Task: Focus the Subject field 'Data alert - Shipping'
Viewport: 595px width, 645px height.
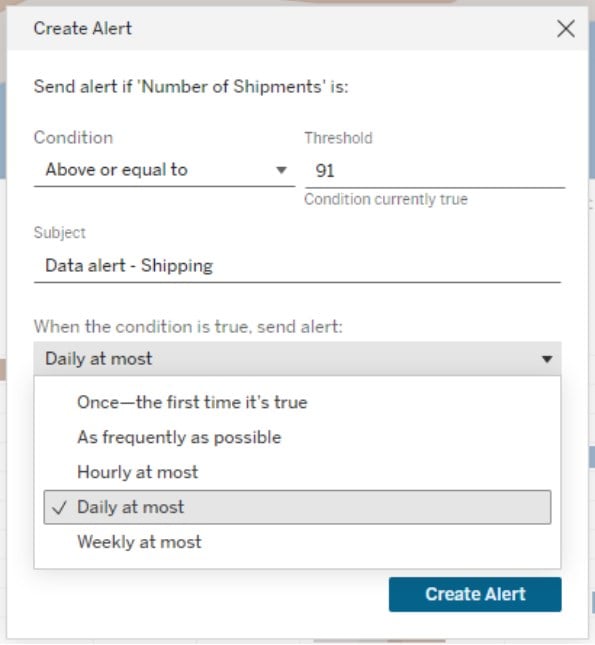Action: coord(297,266)
